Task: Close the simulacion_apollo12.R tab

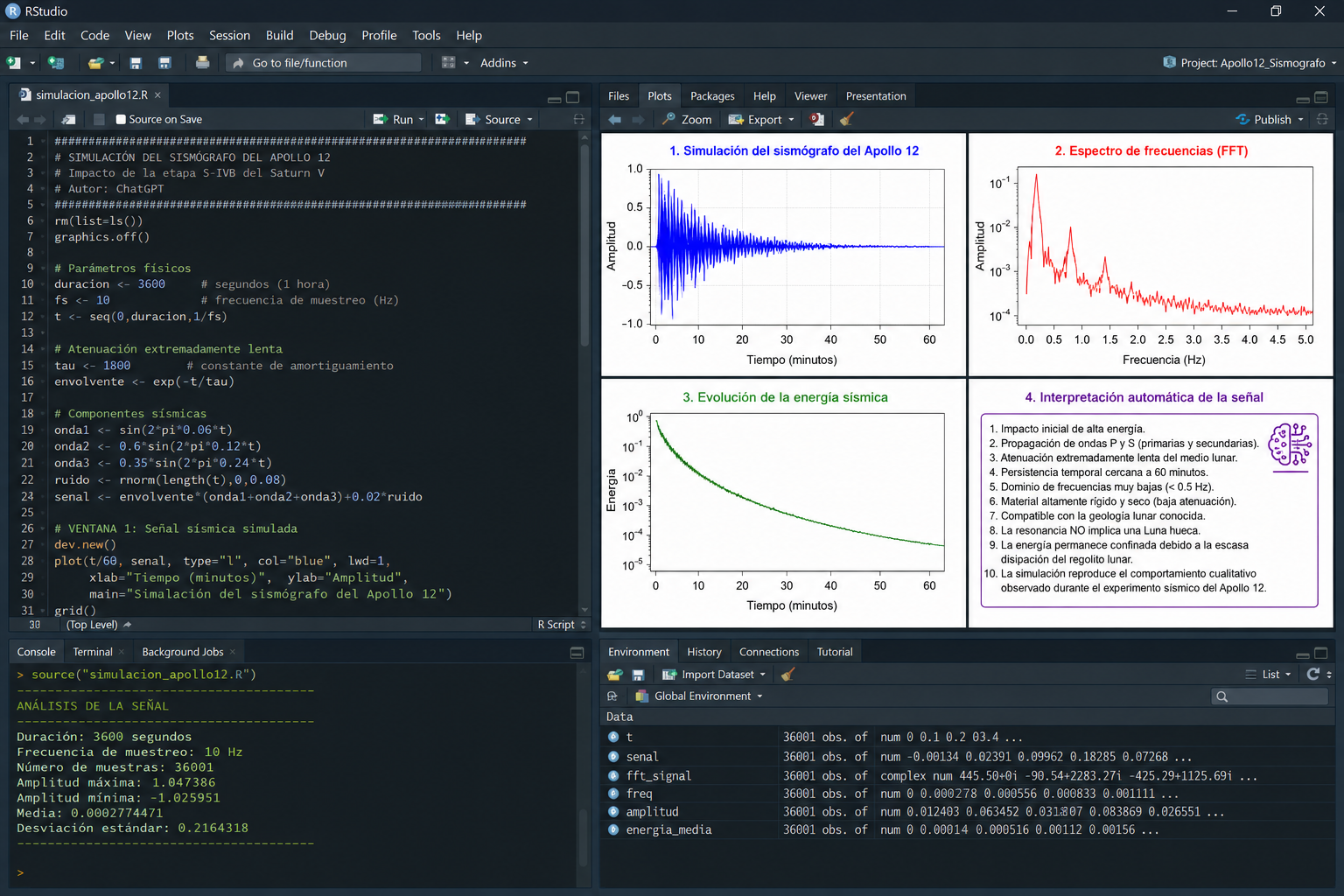Action: [x=157, y=95]
